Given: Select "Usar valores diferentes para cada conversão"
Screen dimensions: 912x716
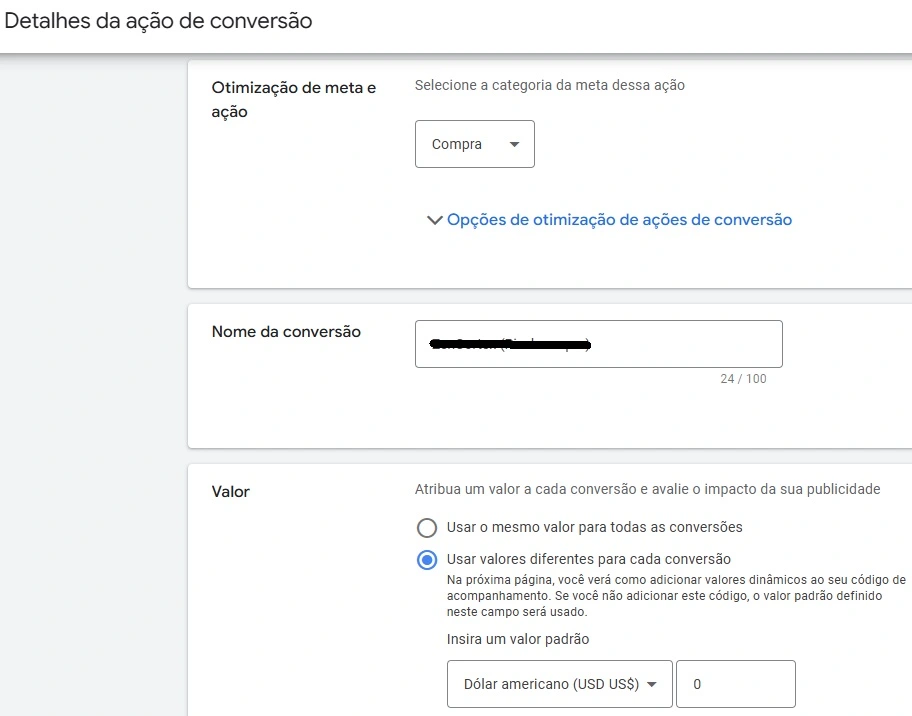Looking at the screenshot, I should [427, 561].
